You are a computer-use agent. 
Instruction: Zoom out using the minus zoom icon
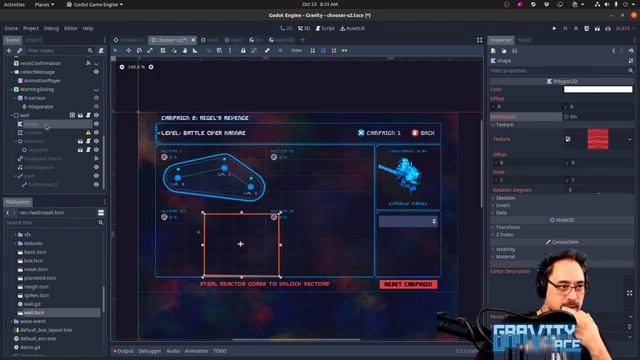click(x=122, y=67)
